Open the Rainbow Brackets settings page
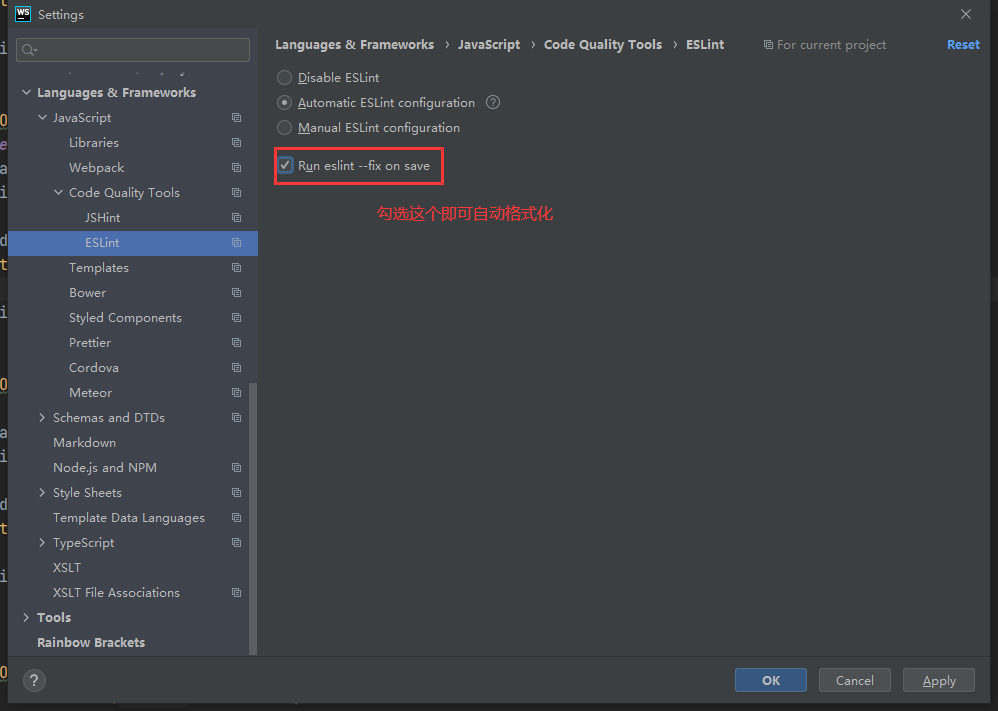This screenshot has height=711, width=998. [91, 642]
